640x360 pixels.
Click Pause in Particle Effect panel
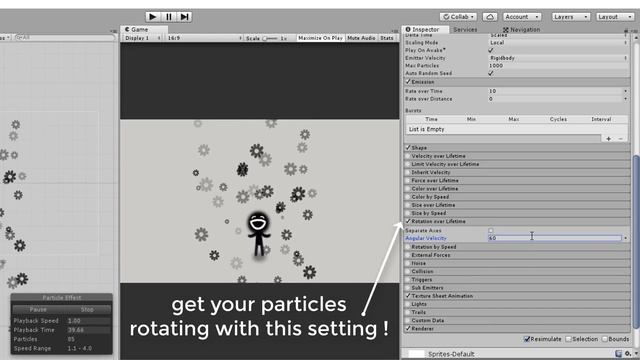38,310
